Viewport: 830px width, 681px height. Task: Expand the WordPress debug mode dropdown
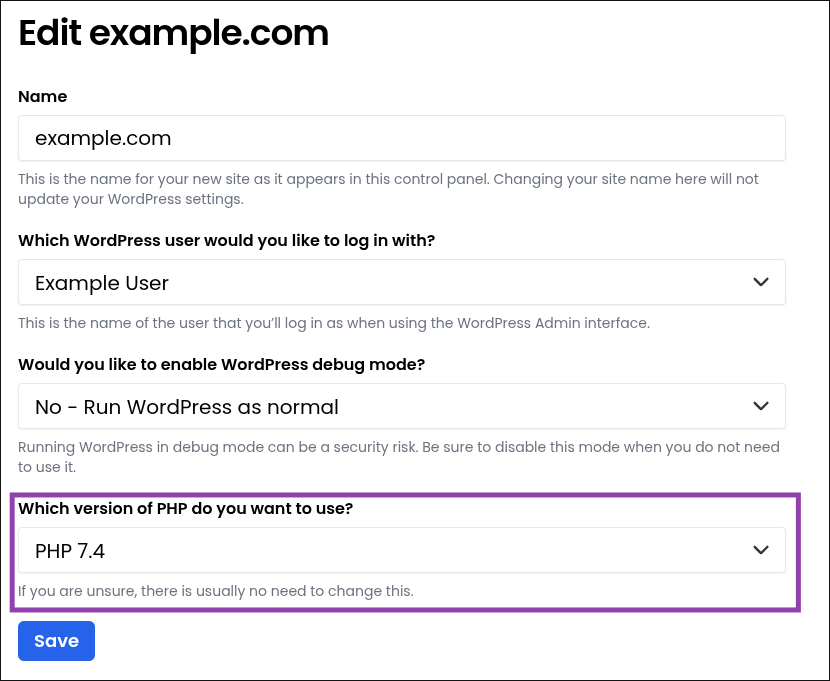[400, 407]
